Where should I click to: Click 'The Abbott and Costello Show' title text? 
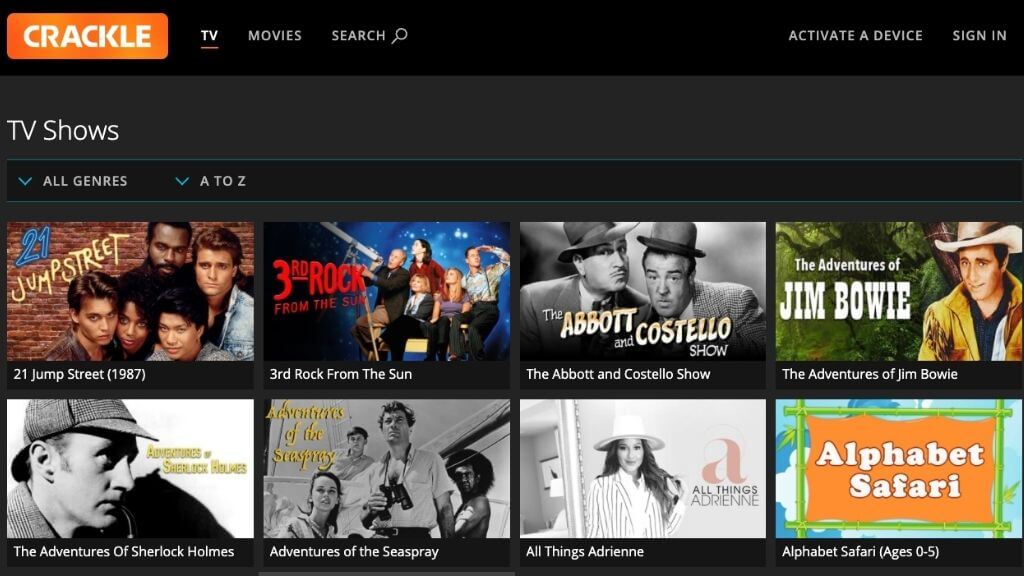pyautogui.click(x=618, y=374)
